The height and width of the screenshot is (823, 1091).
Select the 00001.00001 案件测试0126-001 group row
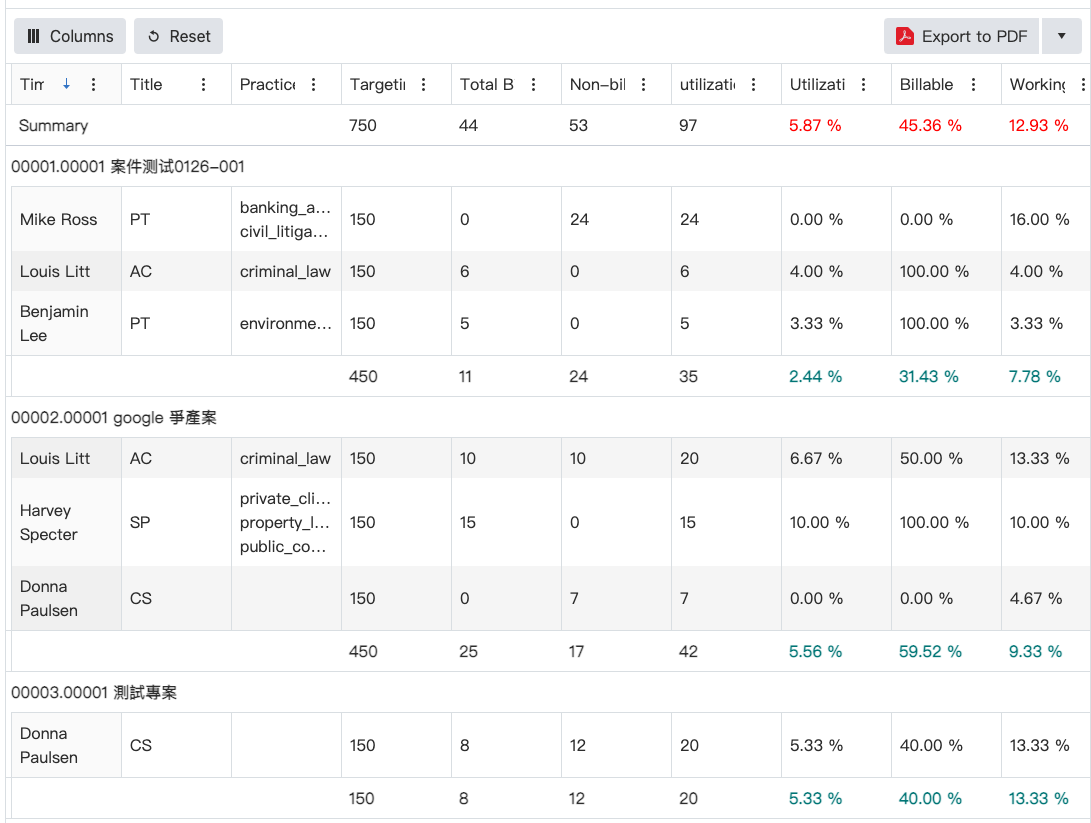click(x=128, y=166)
